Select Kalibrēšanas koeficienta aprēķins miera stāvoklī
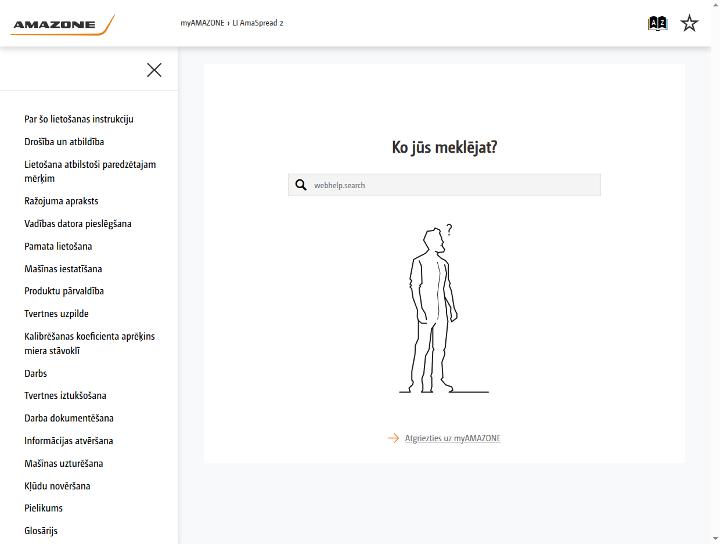Viewport: 720px width, 544px height. coord(90,343)
